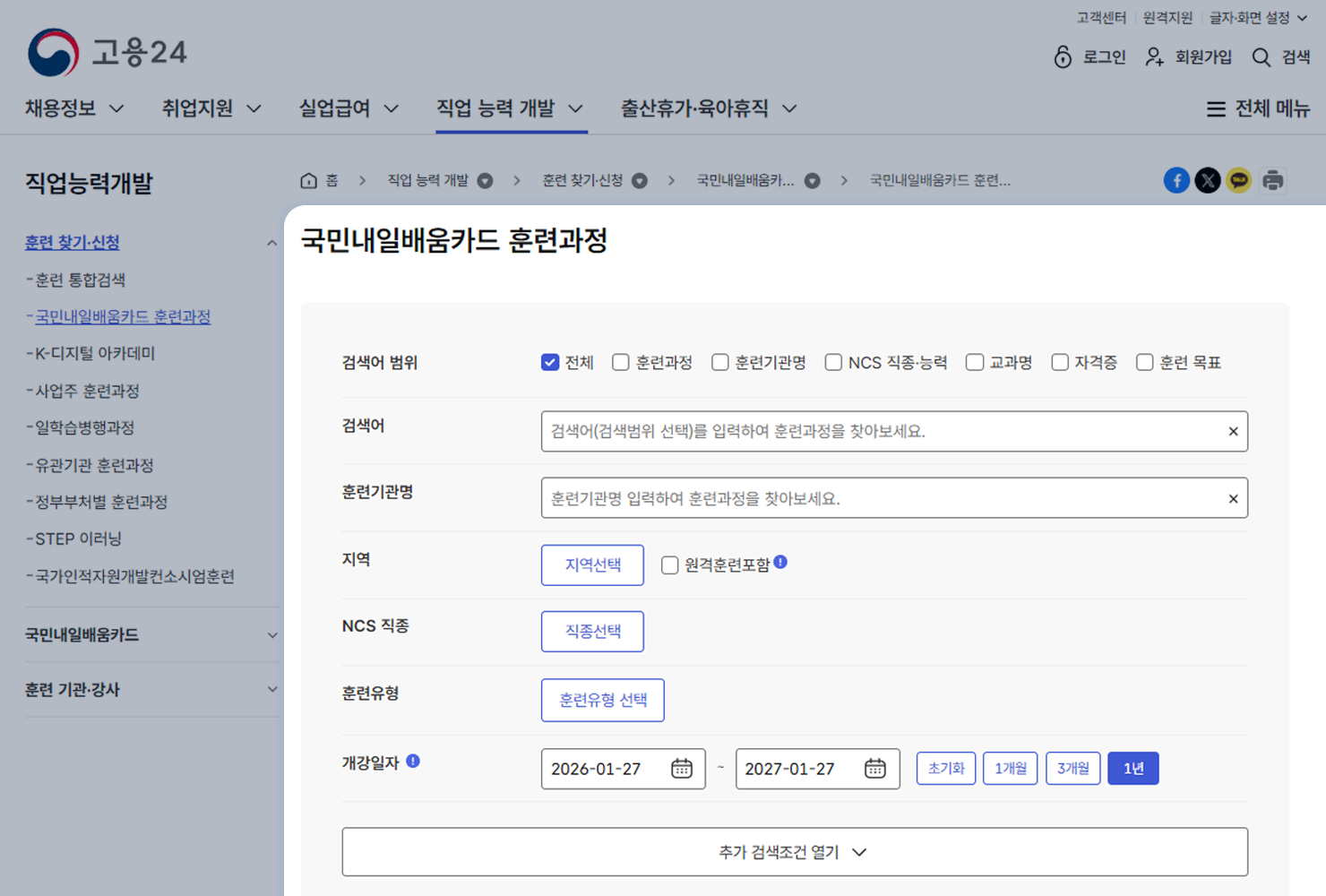Open the calendar icon for the start date
1326x896 pixels.
click(x=682, y=768)
